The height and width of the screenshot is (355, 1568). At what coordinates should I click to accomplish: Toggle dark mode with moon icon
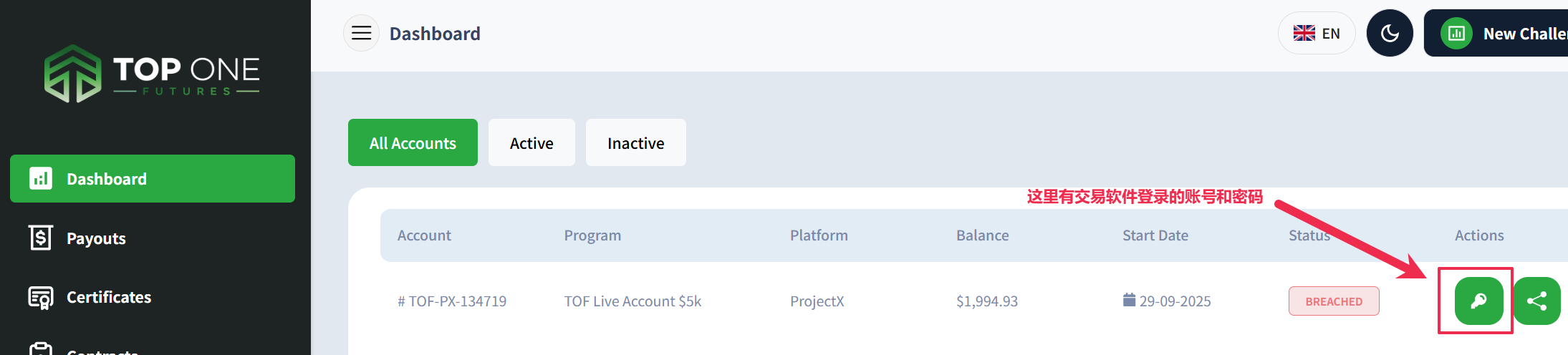1390,33
